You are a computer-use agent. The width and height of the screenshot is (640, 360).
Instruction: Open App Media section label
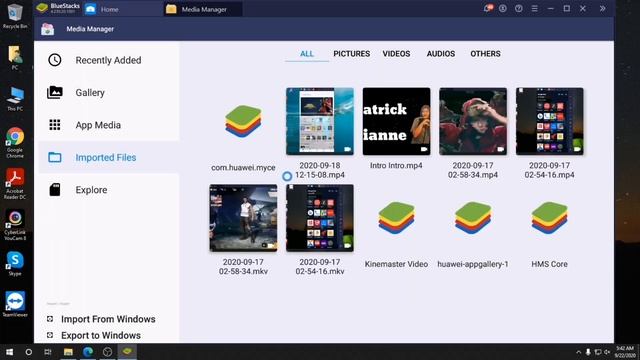point(98,125)
